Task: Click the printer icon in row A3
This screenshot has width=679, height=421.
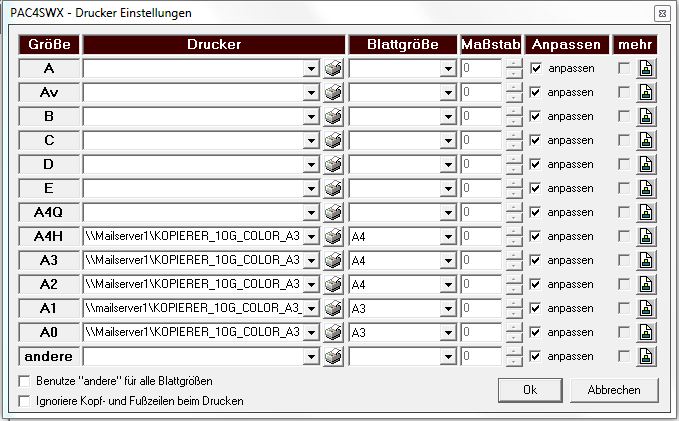Action: point(333,260)
